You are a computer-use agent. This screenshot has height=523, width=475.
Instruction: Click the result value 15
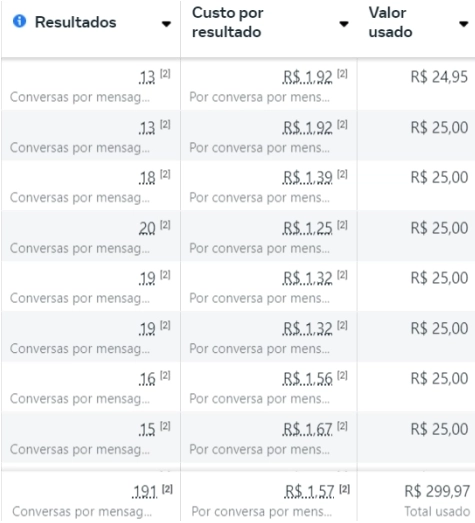[x=147, y=430]
